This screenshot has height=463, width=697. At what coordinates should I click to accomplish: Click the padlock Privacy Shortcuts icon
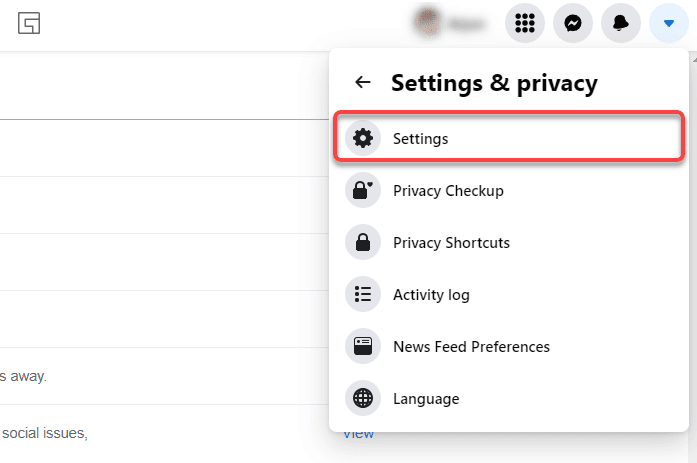coord(363,243)
